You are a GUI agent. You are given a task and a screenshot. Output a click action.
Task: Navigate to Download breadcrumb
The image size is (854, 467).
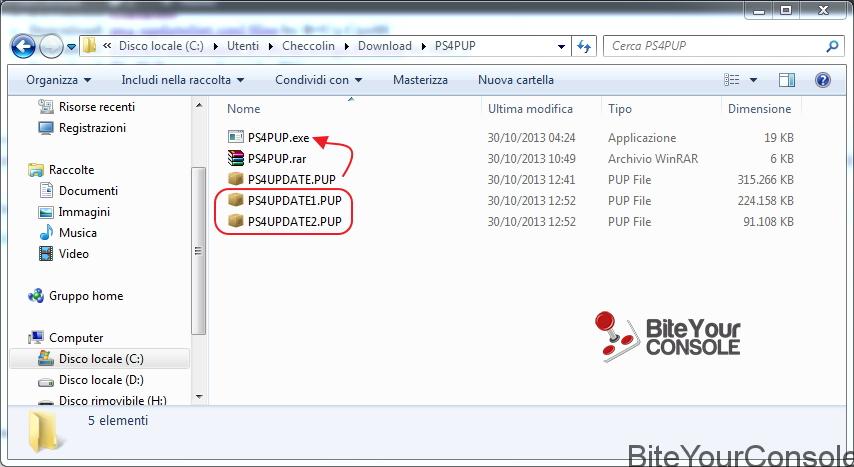(x=385, y=46)
